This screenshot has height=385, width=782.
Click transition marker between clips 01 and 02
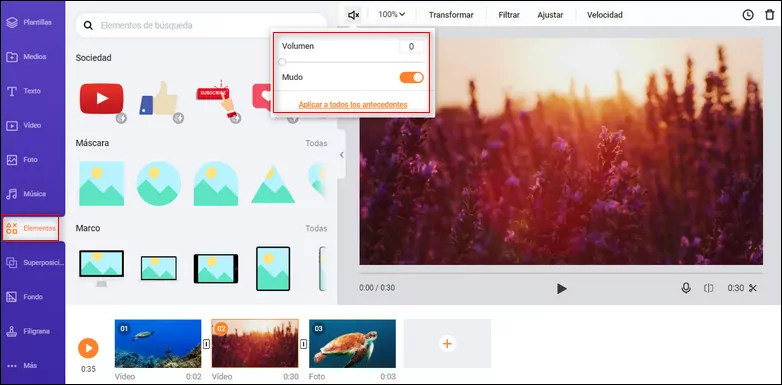(206, 344)
